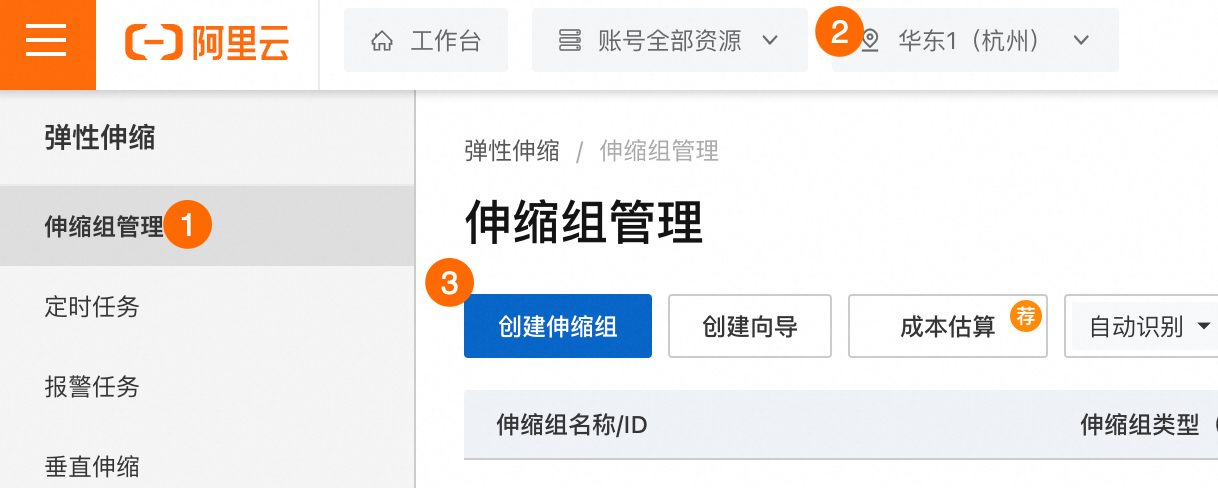Click the 弹性伸缩 breadcrumb link

512,151
